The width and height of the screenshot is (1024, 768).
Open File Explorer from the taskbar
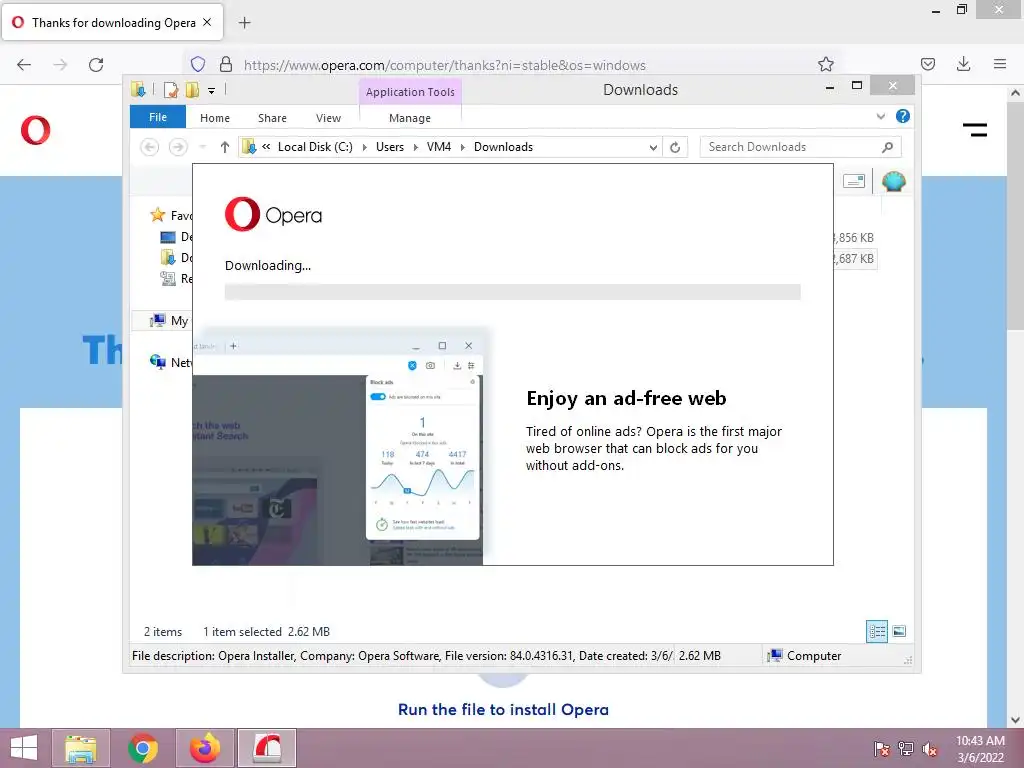pyautogui.click(x=81, y=748)
